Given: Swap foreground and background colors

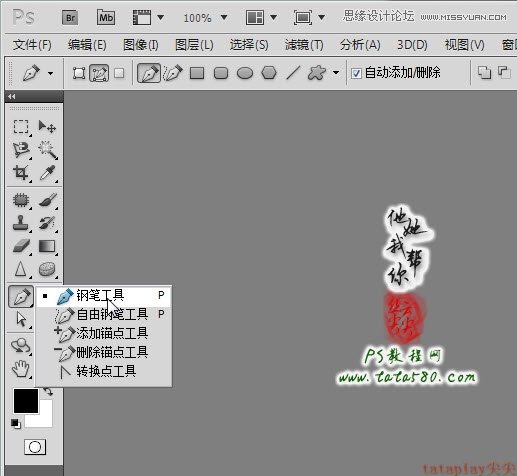Looking at the screenshot, I should pyautogui.click(x=49, y=391).
